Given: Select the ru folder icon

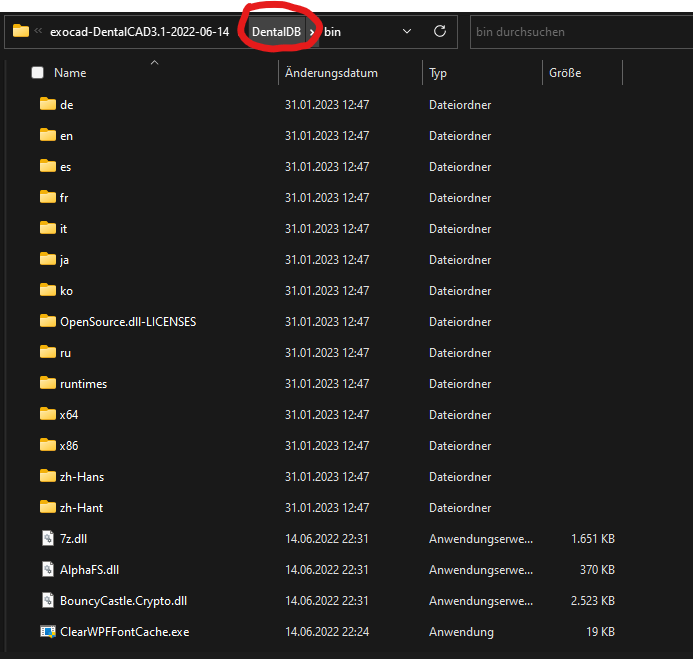Looking at the screenshot, I should coord(48,352).
